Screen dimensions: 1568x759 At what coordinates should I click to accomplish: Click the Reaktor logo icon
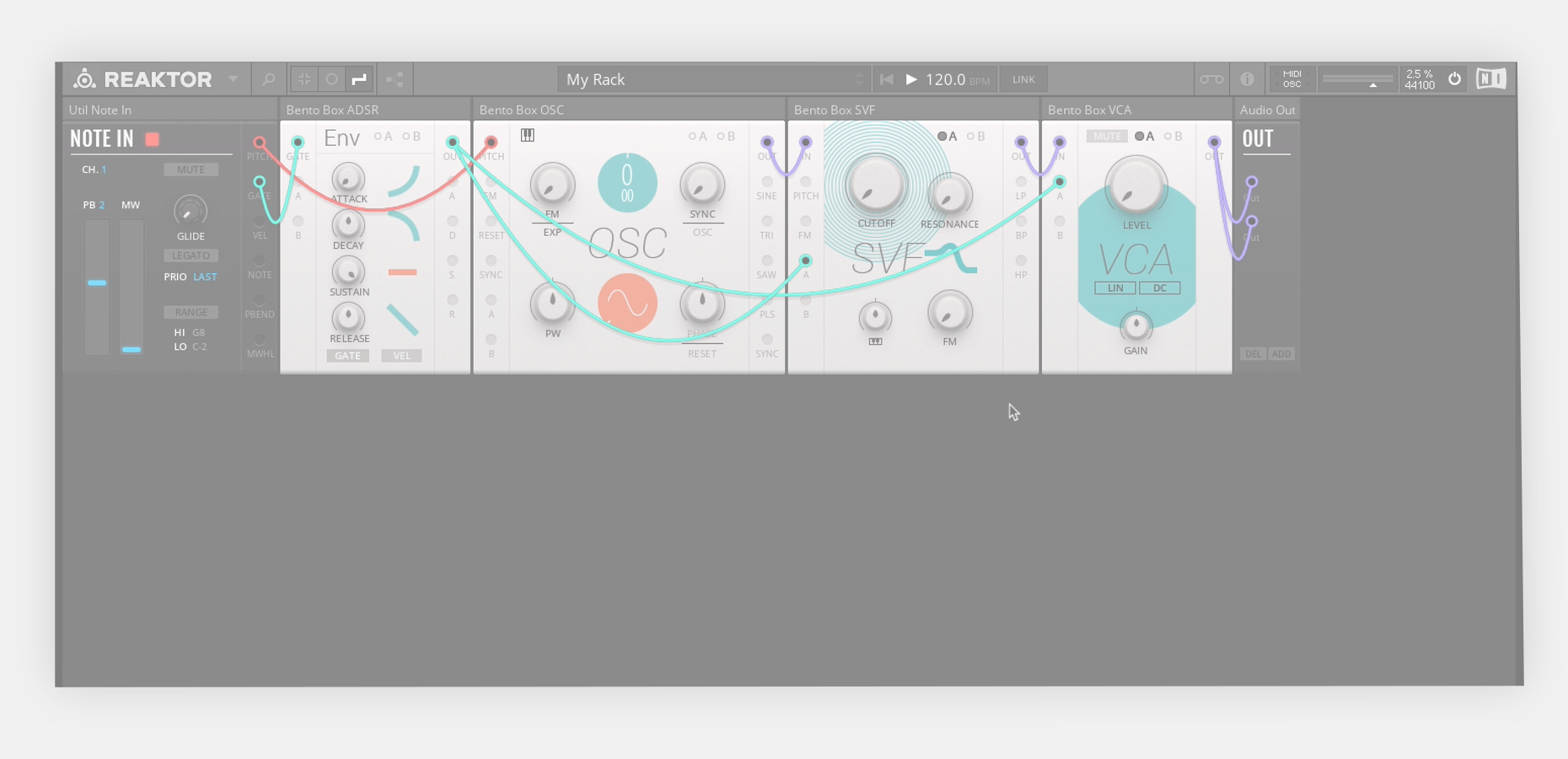(84, 79)
